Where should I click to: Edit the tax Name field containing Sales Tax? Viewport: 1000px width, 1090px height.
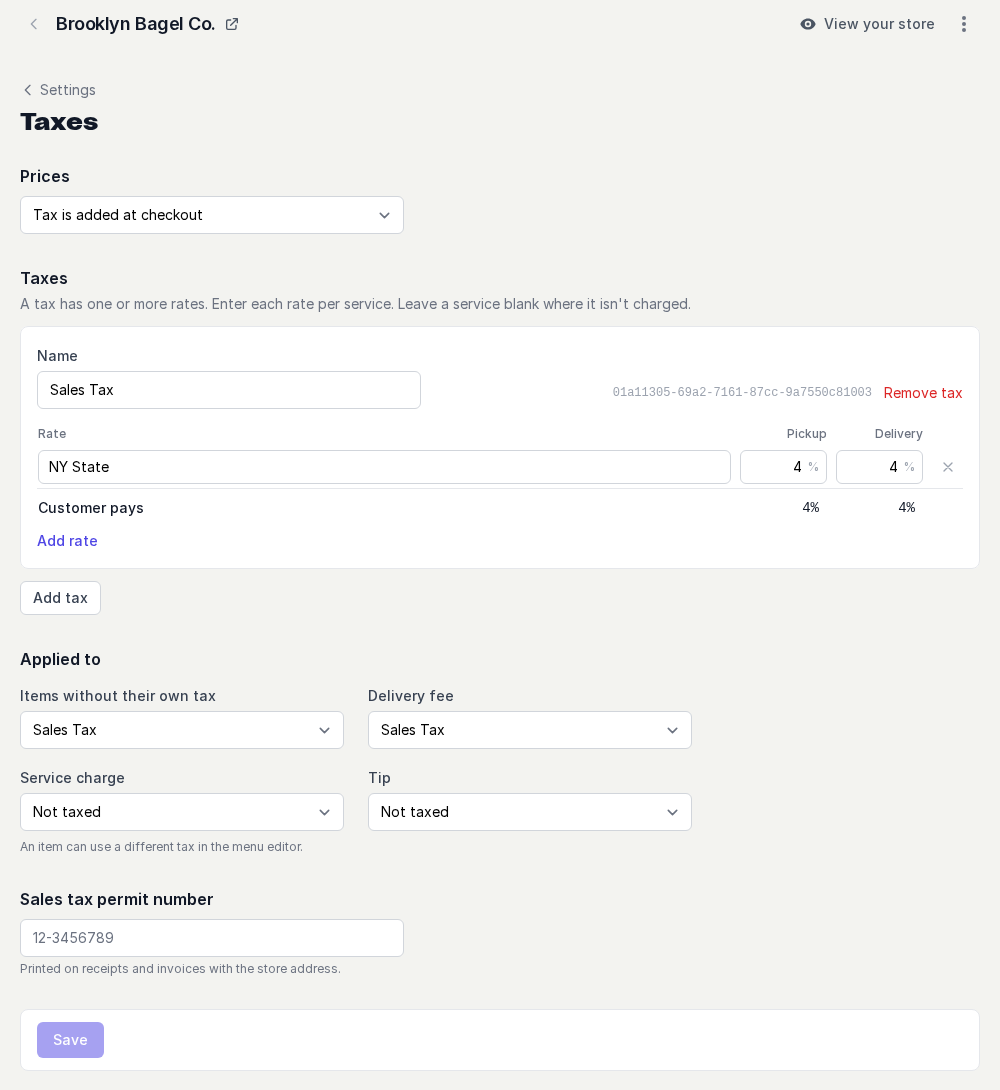(x=229, y=390)
